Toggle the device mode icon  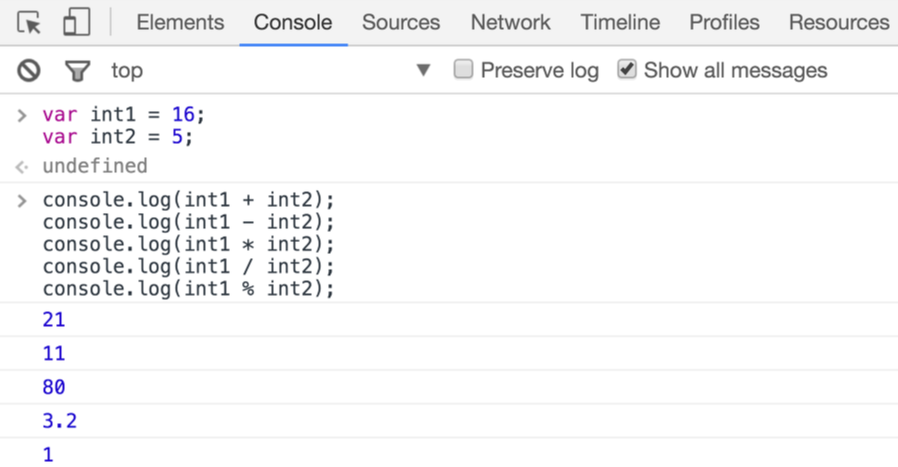coord(76,22)
